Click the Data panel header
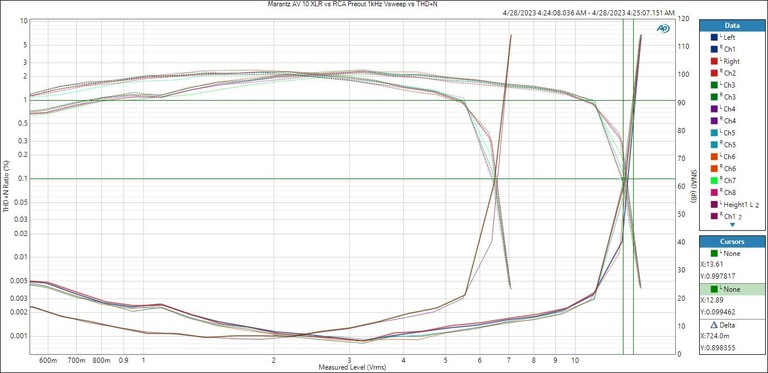Viewport: 768px width, 373px height. [x=732, y=25]
